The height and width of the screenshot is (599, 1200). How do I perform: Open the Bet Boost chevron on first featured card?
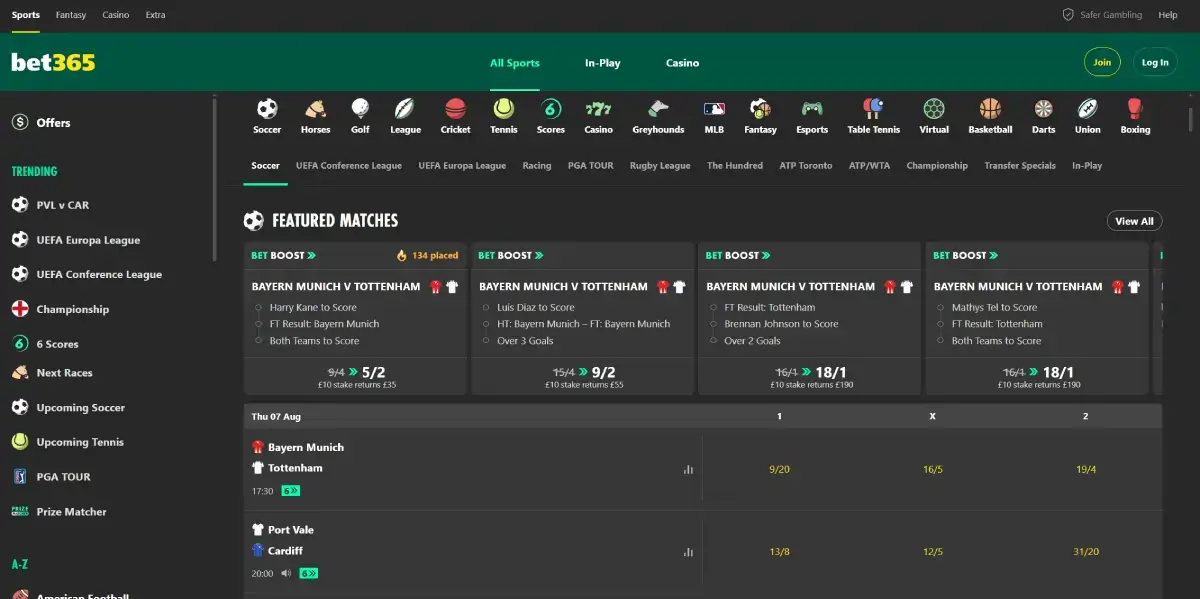[311, 255]
